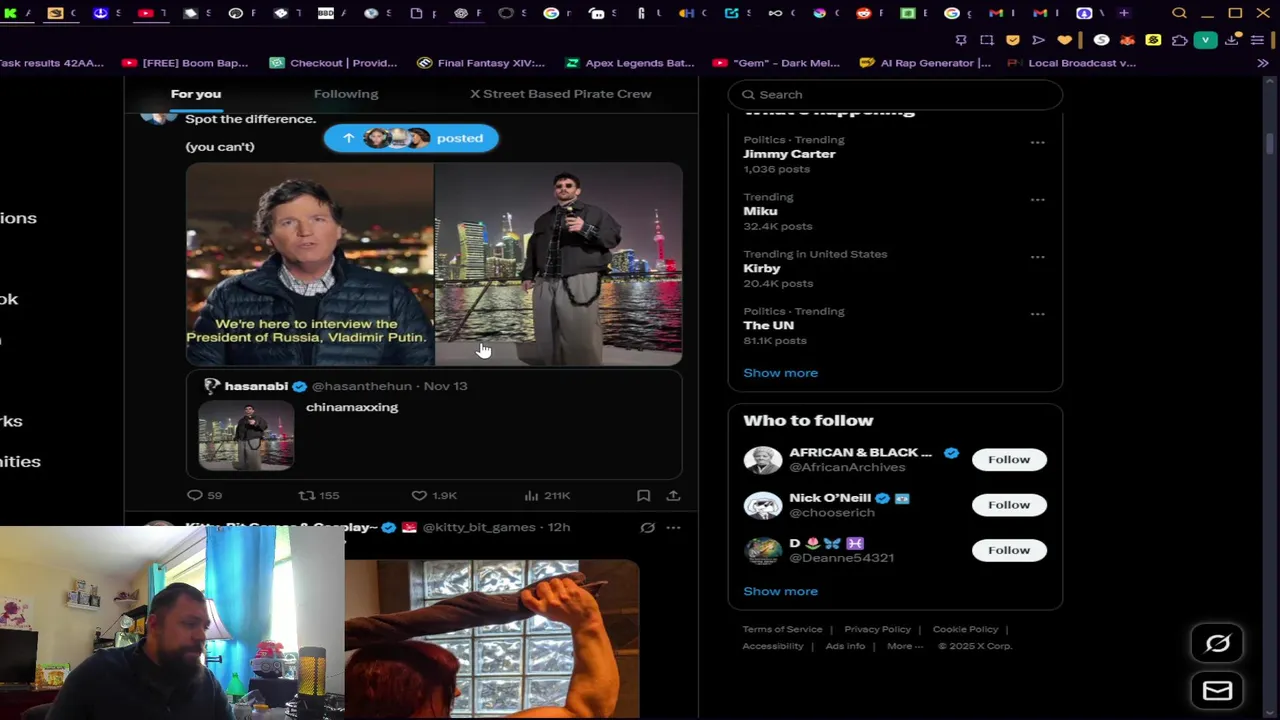Viewport: 1280px width, 720px height.
Task: Open the Messages envelope floating button
Action: pyautogui.click(x=1217, y=691)
